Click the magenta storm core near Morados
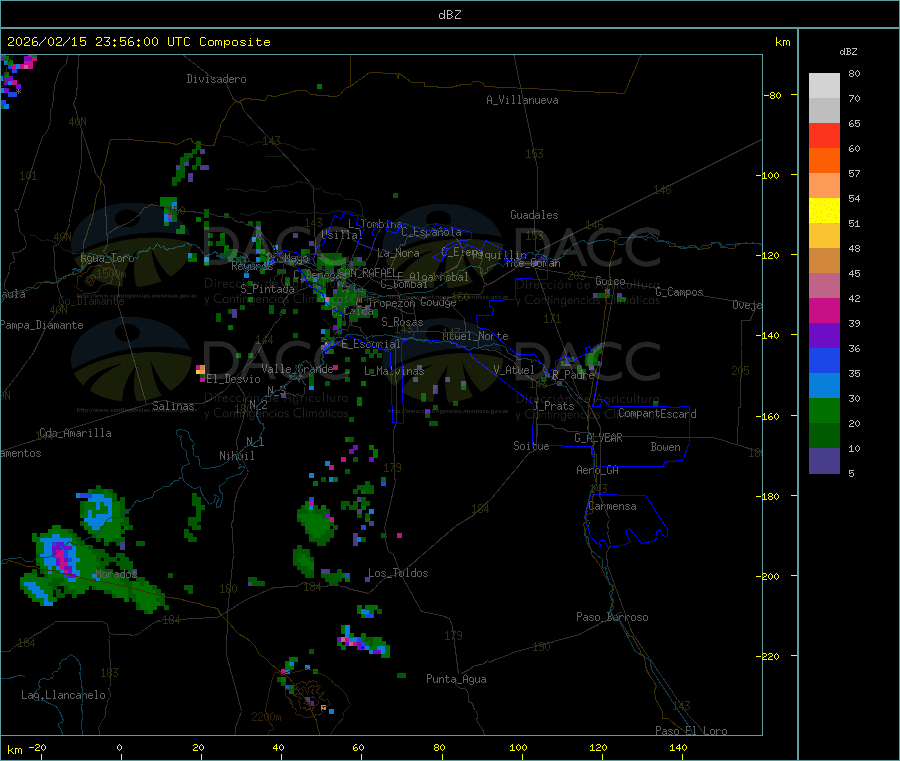This screenshot has height=761, width=900. click(x=63, y=558)
